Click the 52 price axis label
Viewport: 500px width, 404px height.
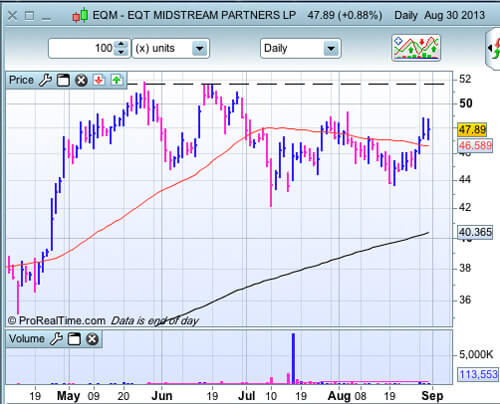[x=465, y=79]
